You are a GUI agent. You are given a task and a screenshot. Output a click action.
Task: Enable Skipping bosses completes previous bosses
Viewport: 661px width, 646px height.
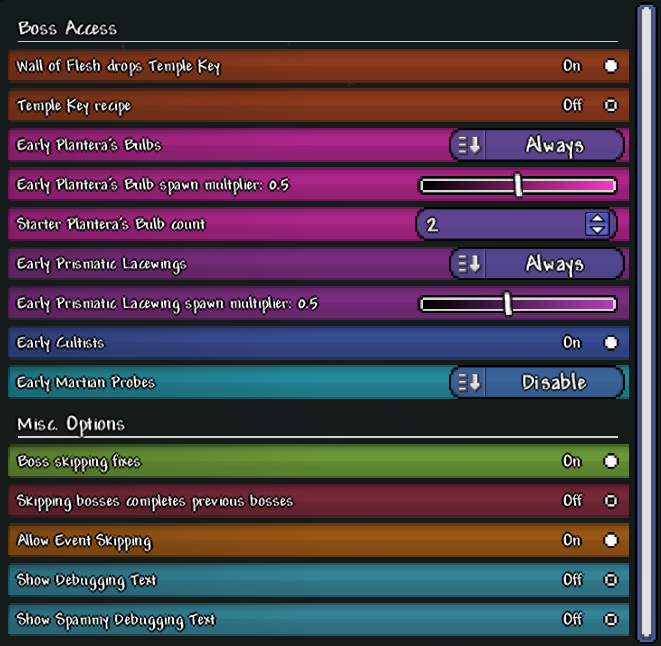click(x=611, y=501)
